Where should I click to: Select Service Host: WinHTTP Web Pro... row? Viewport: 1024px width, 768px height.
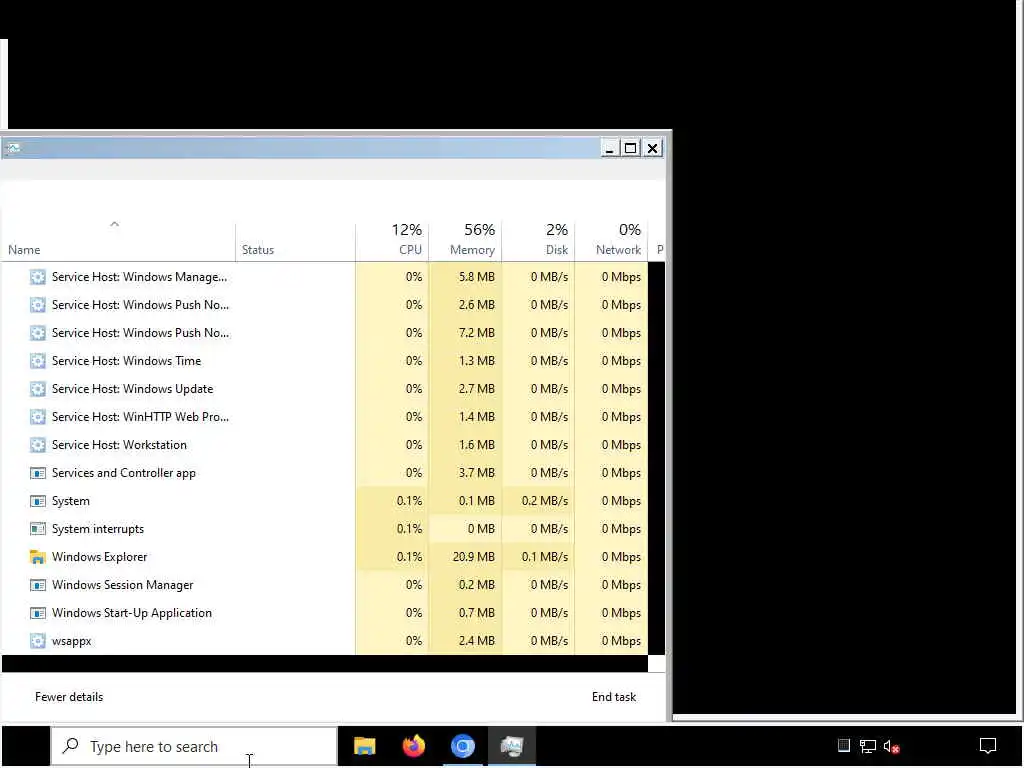pos(325,417)
